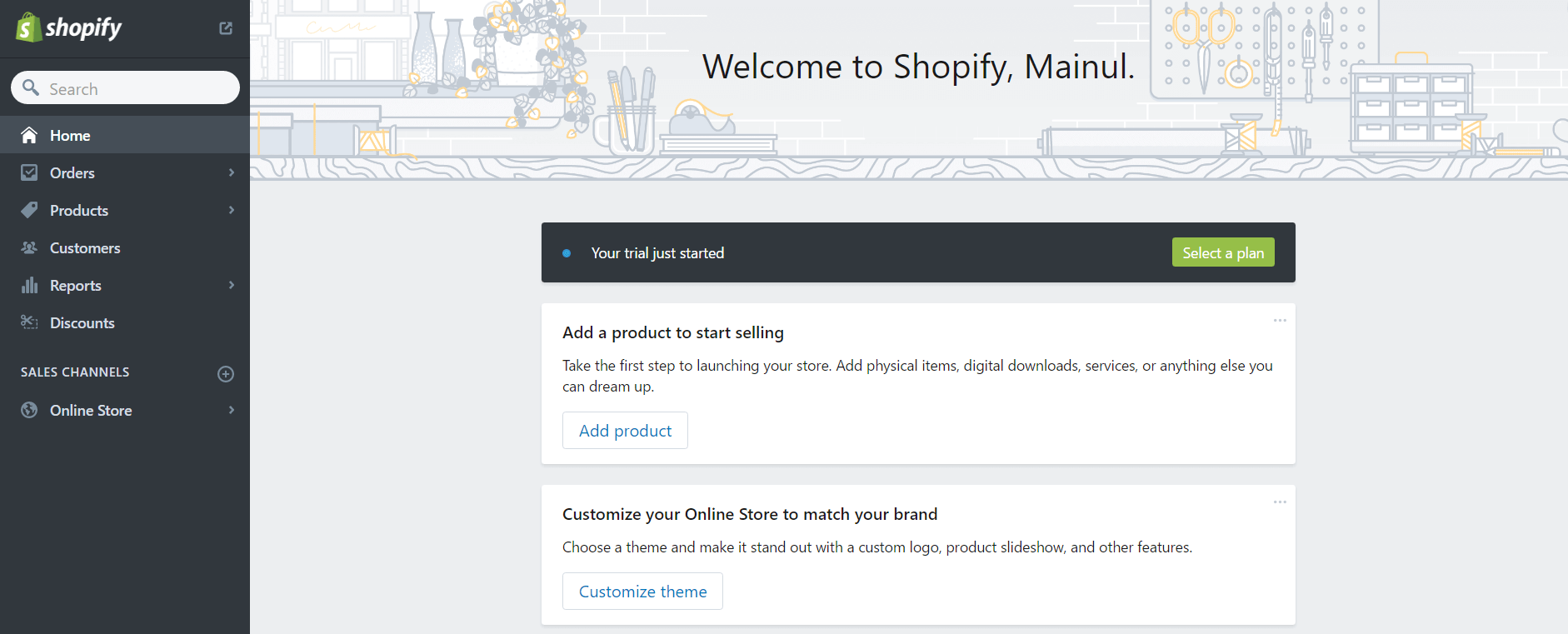Click the Products tag icon

click(29, 210)
